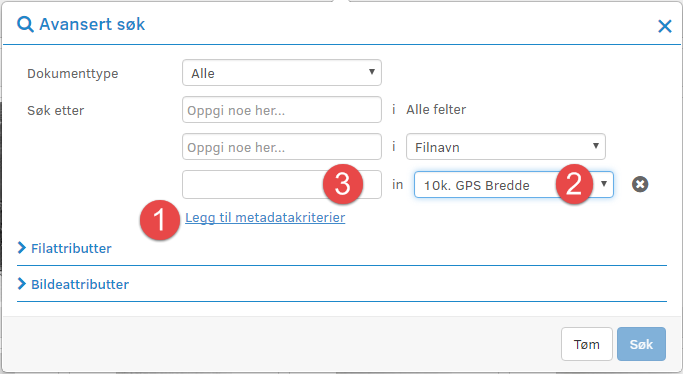Click the red annotation marker numbered 3
The width and height of the screenshot is (684, 374).
point(343,184)
